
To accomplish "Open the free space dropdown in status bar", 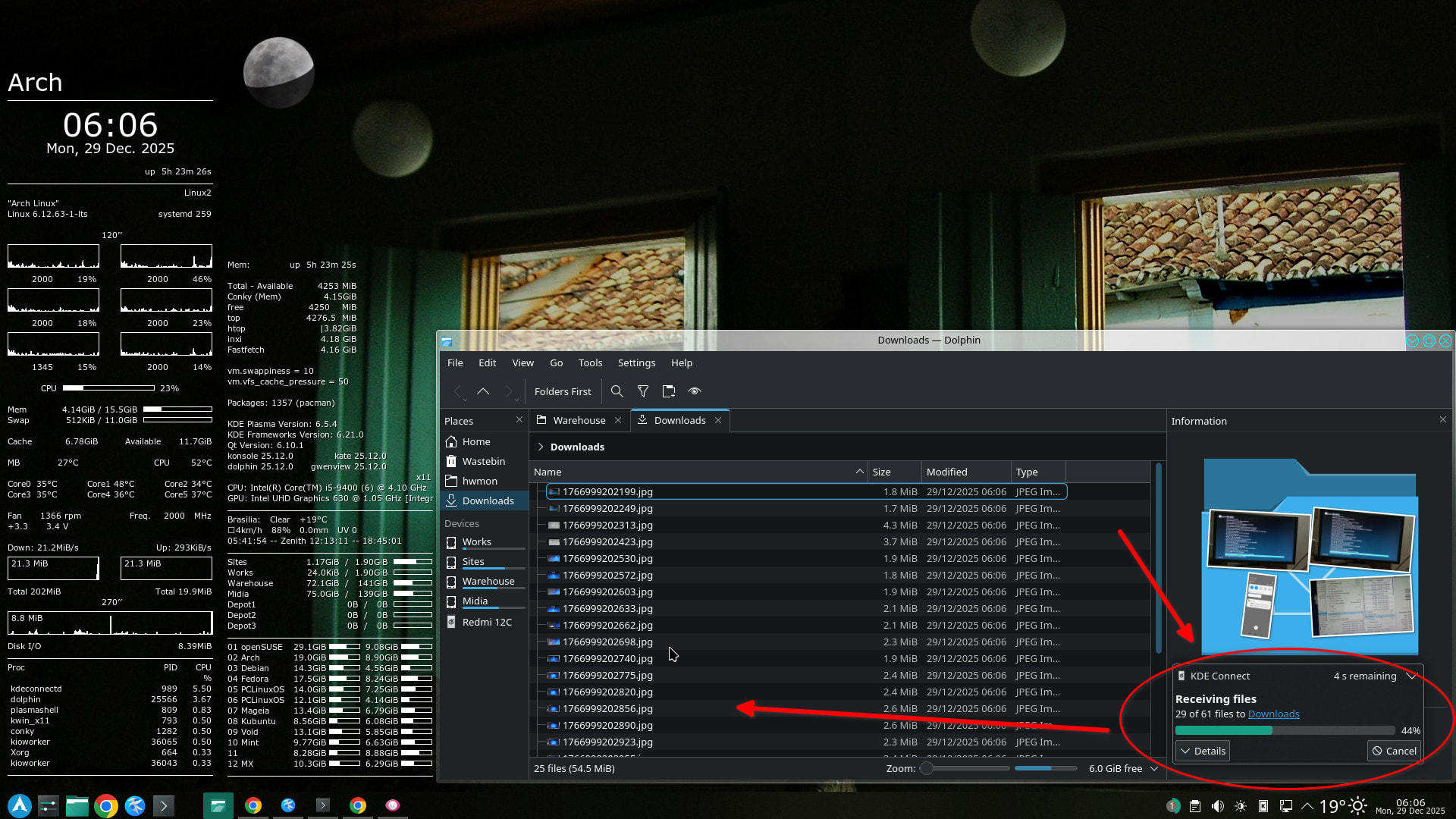I will (x=1154, y=768).
